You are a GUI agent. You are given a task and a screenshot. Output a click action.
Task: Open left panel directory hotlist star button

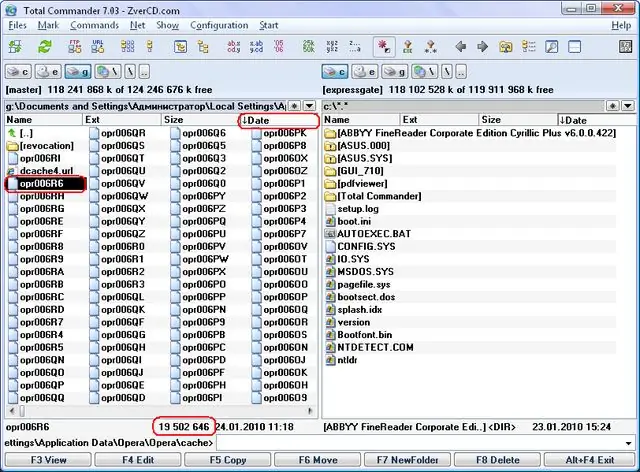click(x=294, y=106)
